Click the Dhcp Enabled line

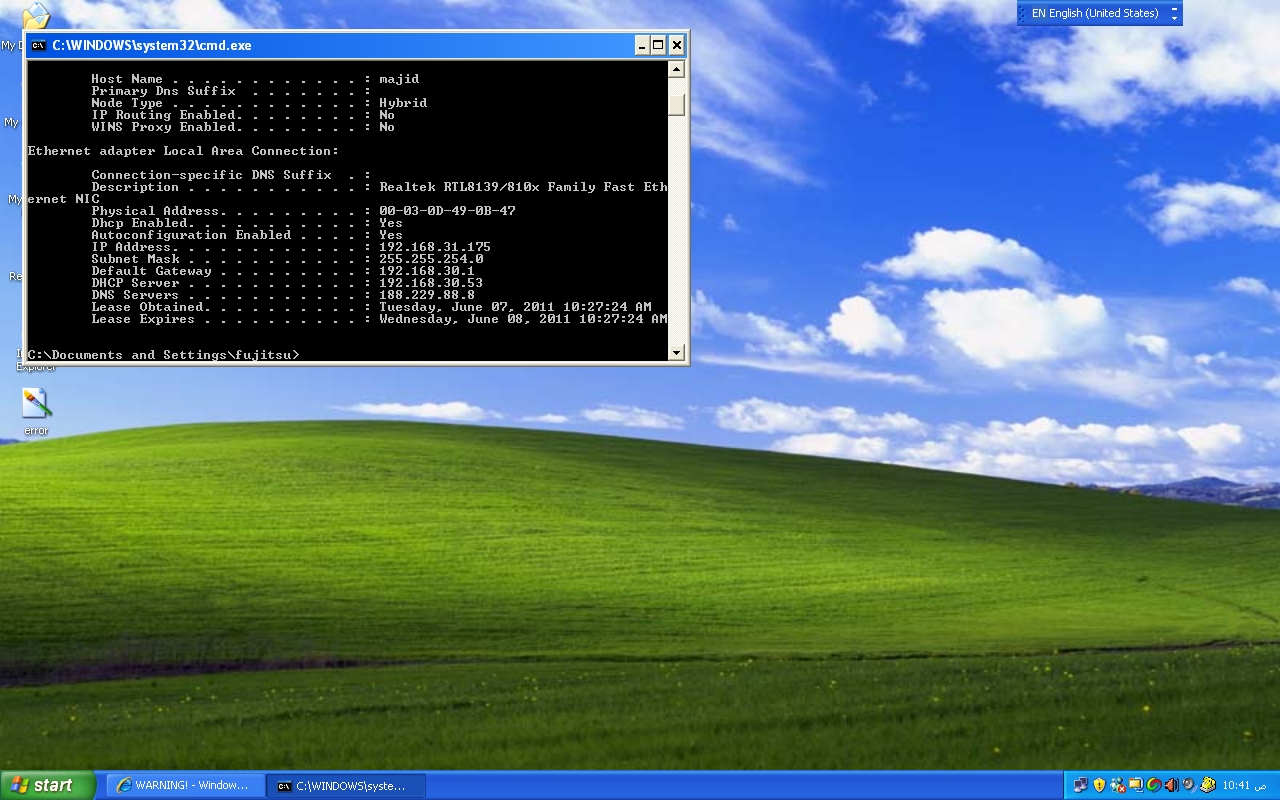pyautogui.click(x=247, y=223)
